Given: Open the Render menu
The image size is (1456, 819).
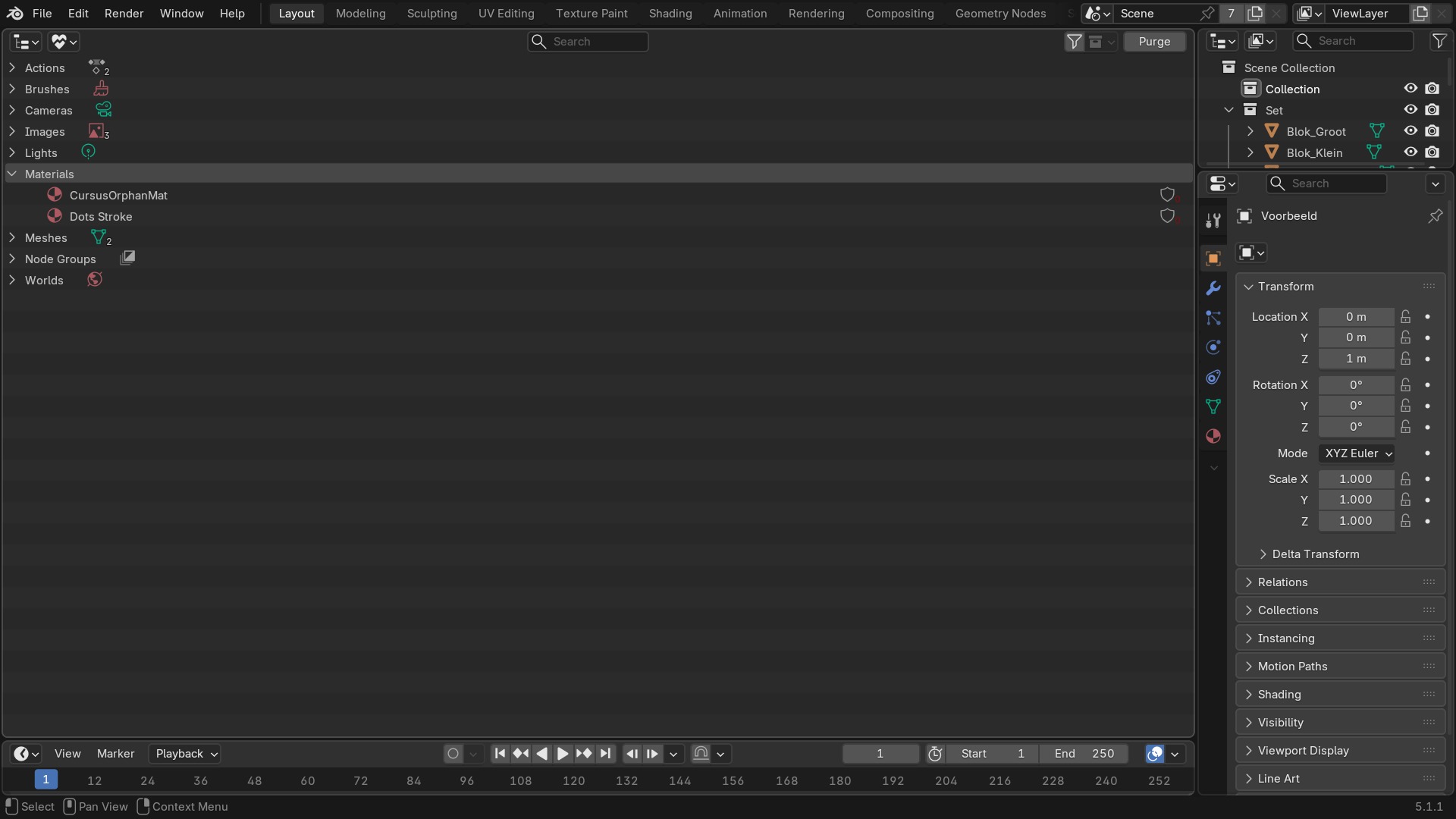Looking at the screenshot, I should tap(124, 13).
